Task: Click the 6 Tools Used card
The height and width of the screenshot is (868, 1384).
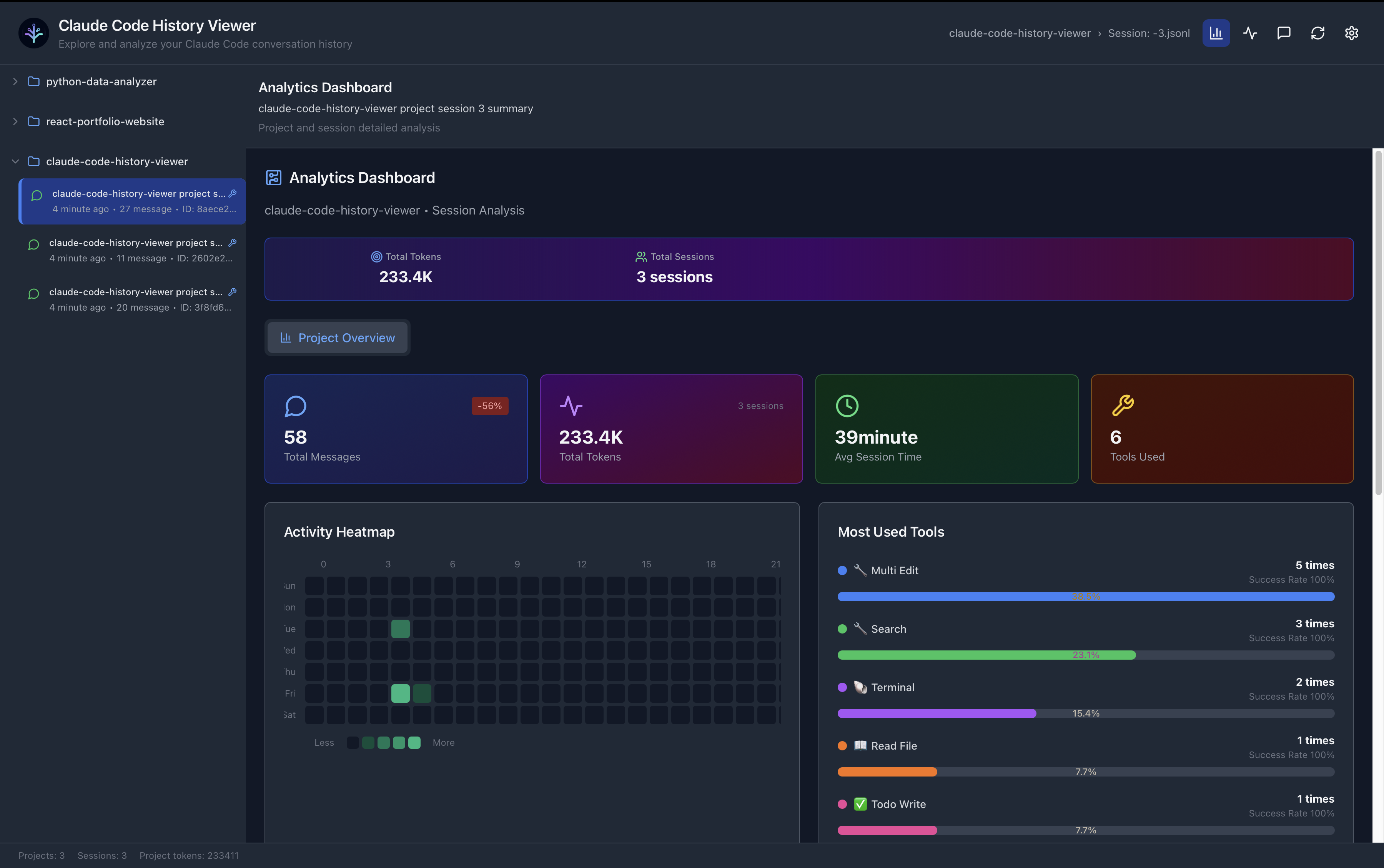Action: [1222, 429]
